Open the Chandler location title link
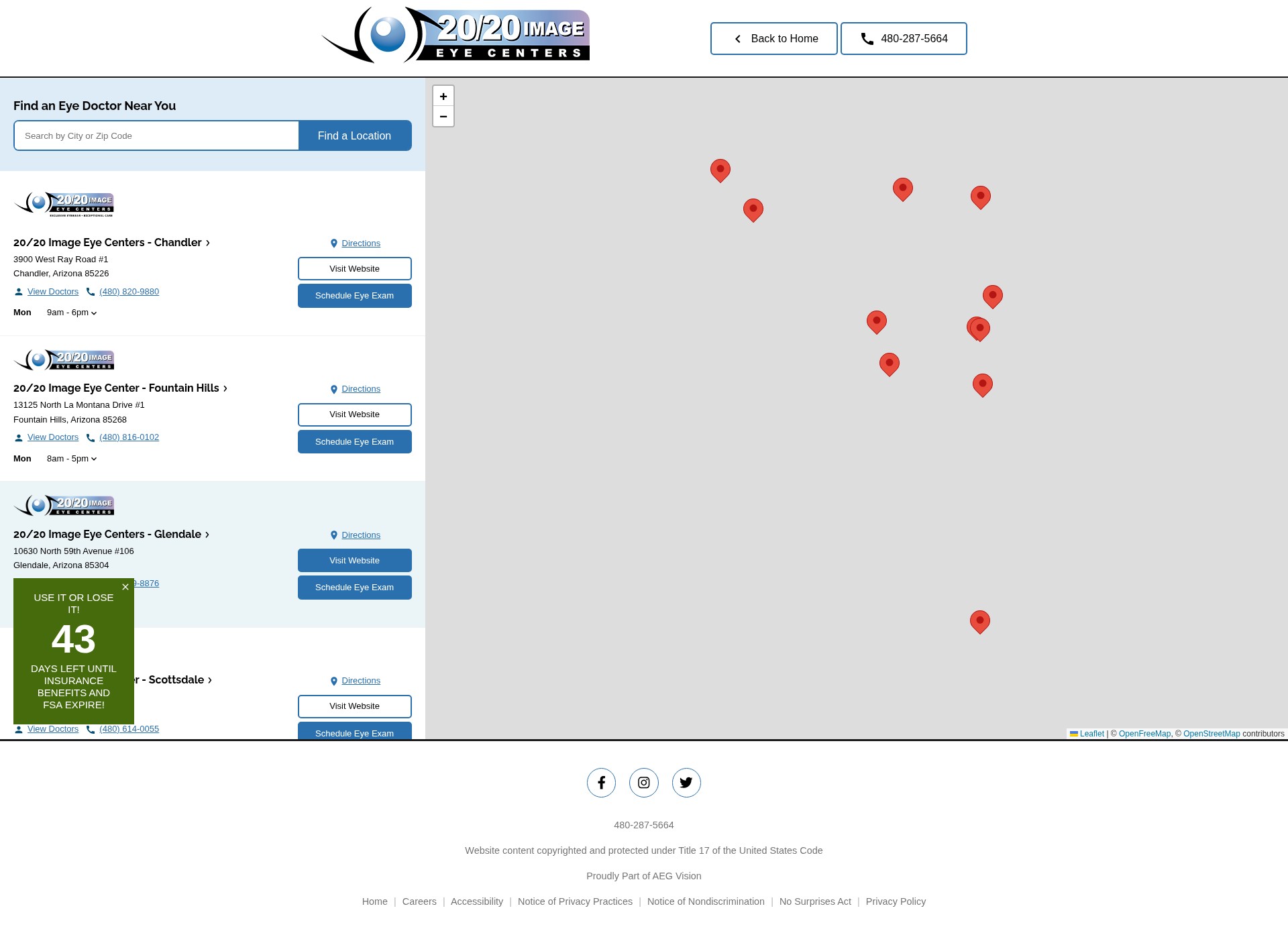 tap(112, 242)
